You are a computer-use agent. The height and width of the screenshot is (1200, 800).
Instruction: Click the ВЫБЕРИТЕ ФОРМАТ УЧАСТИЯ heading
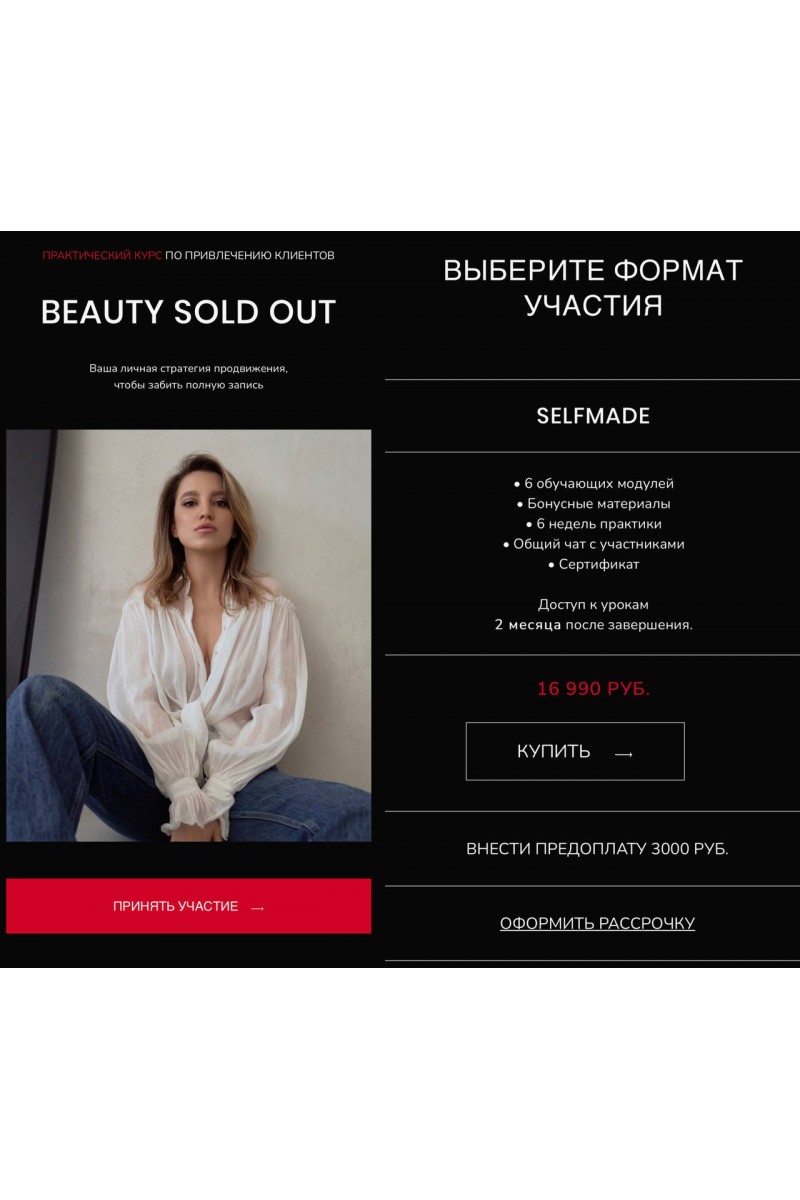[593, 287]
